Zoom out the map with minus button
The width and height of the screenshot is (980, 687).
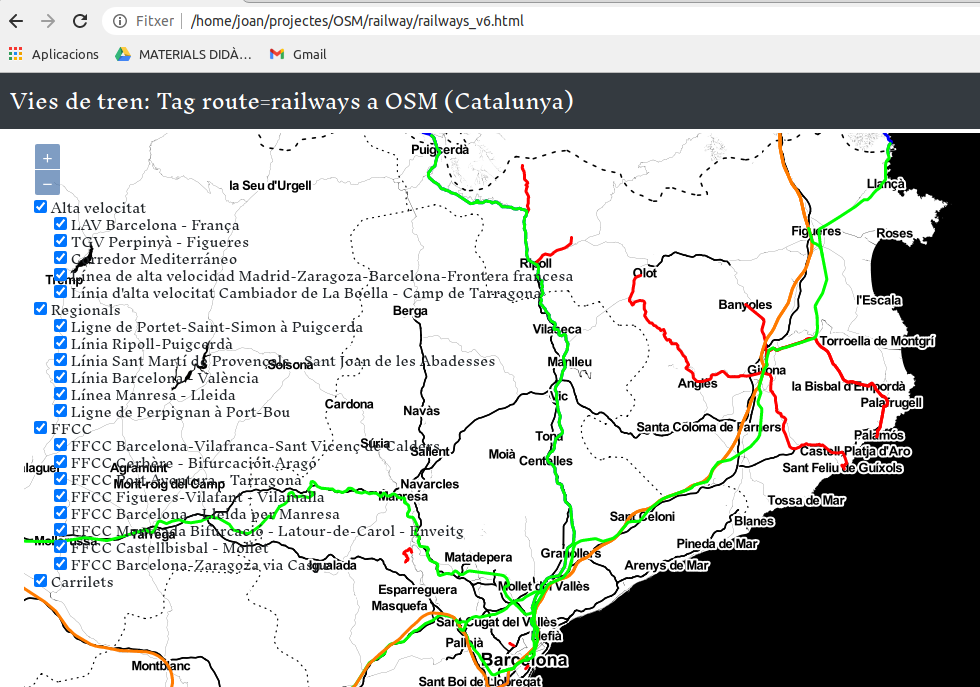(x=47, y=182)
